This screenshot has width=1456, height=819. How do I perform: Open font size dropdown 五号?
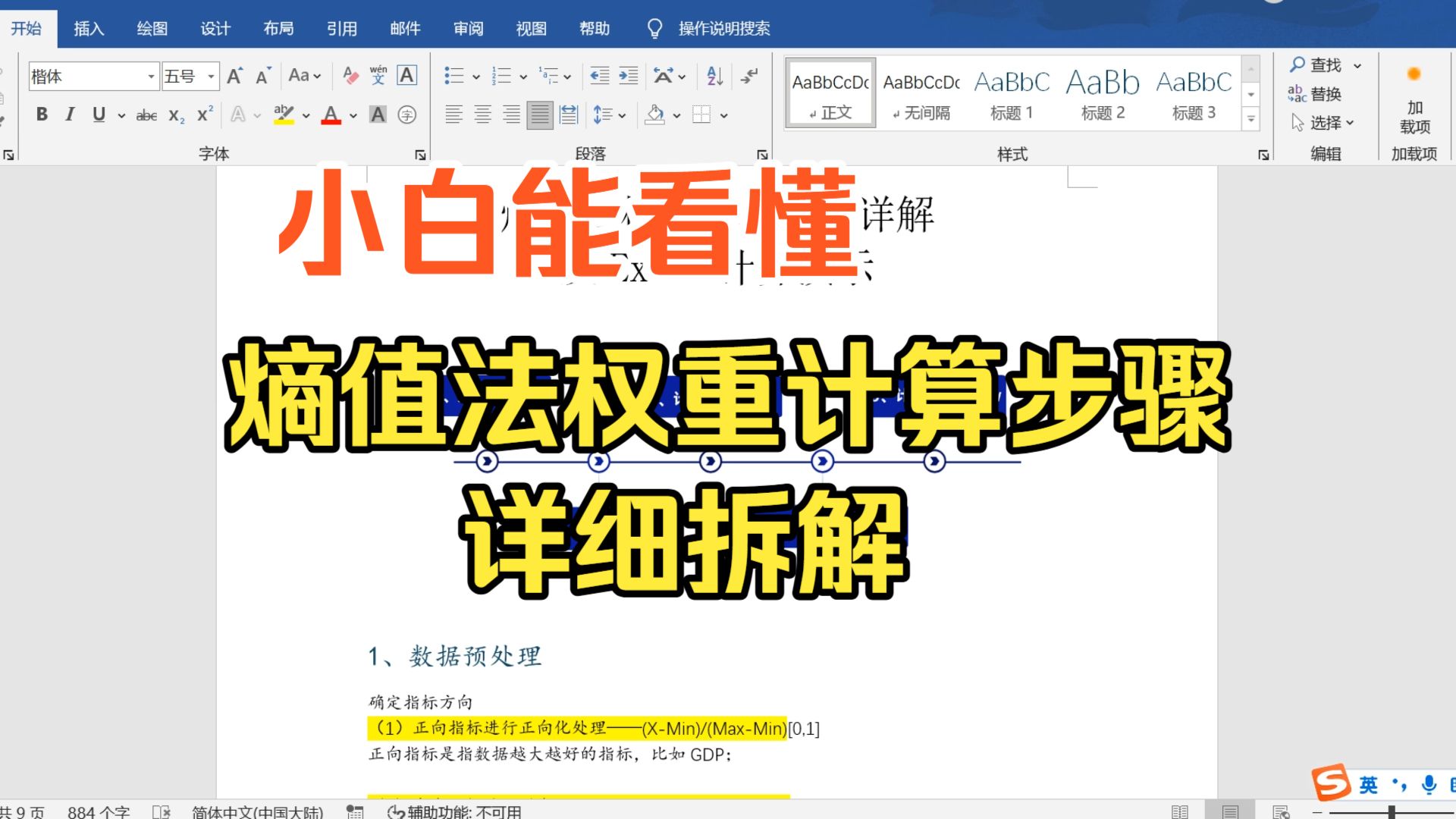click(211, 77)
